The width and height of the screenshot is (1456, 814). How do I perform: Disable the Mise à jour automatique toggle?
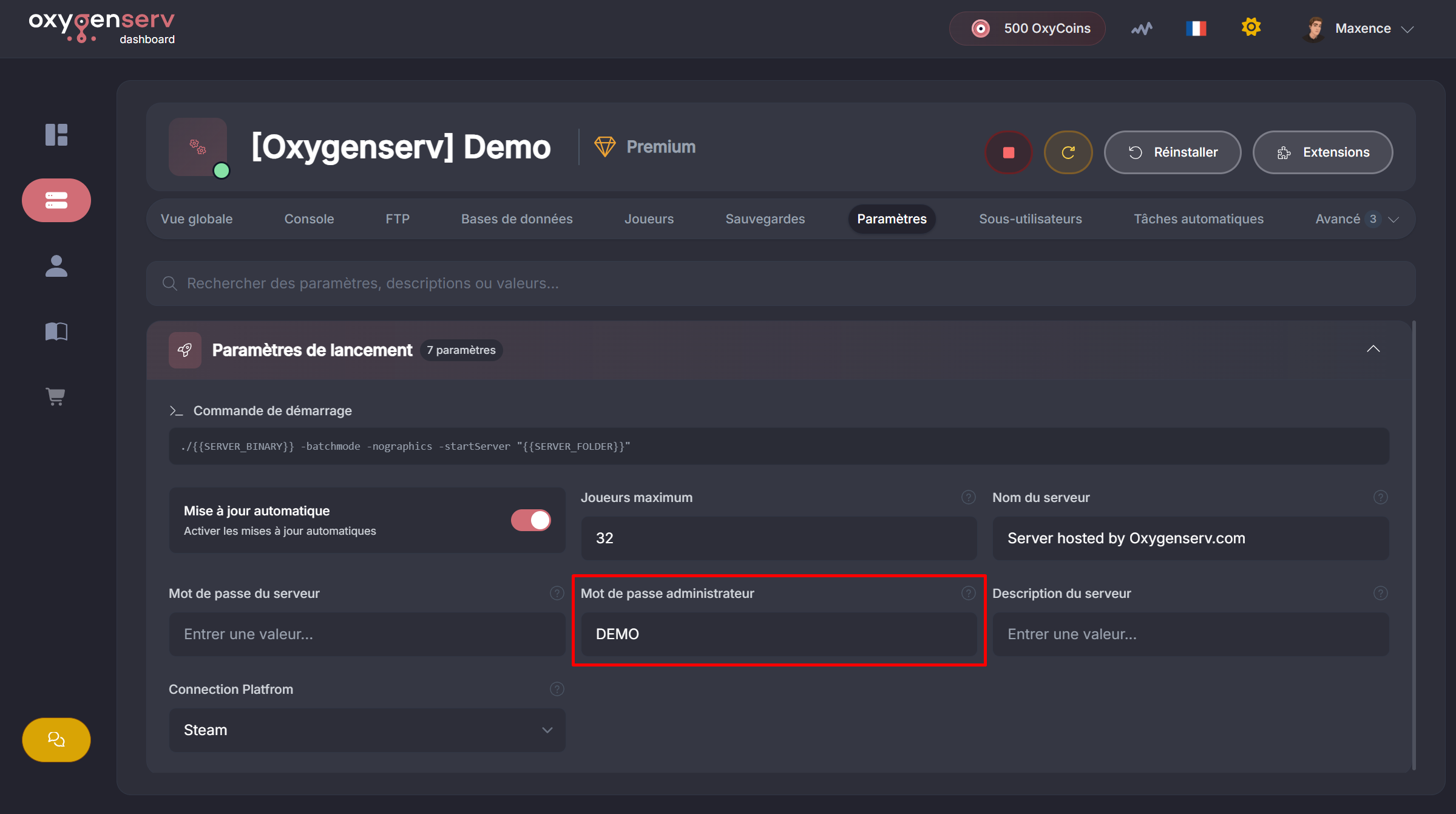531,520
